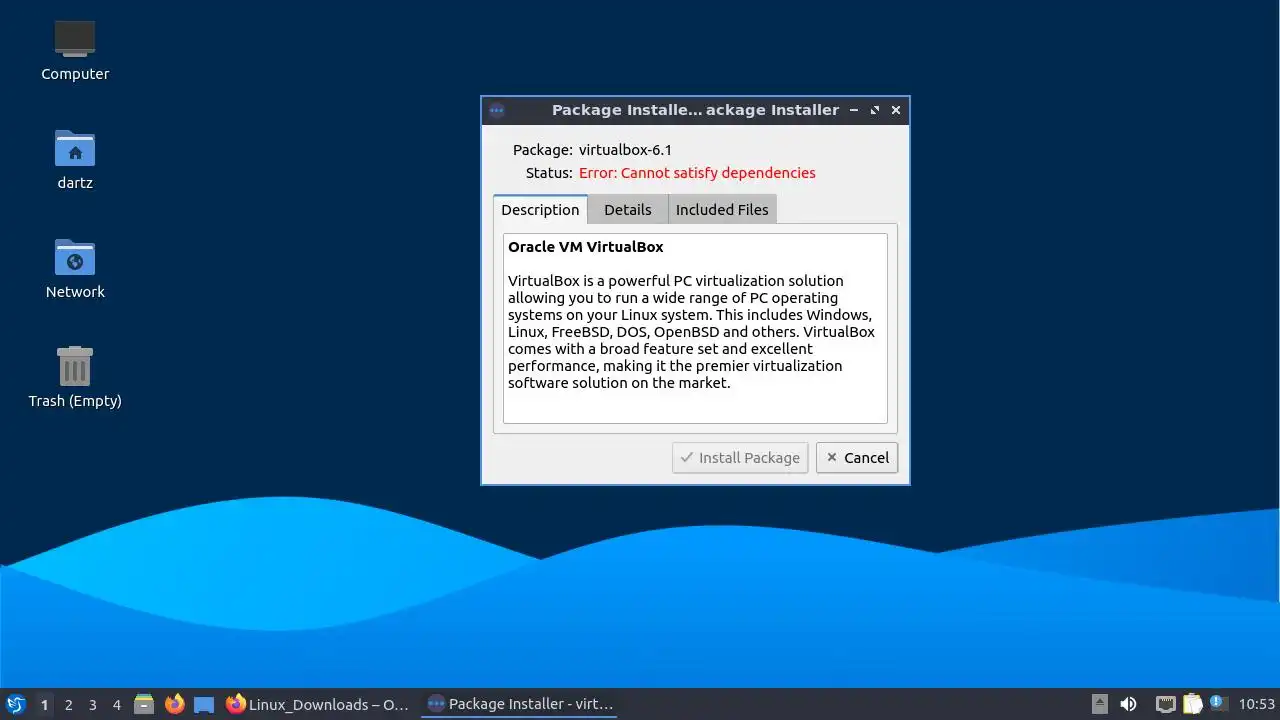The image size is (1280, 720).
Task: Switch to the Description tab
Action: point(540,209)
